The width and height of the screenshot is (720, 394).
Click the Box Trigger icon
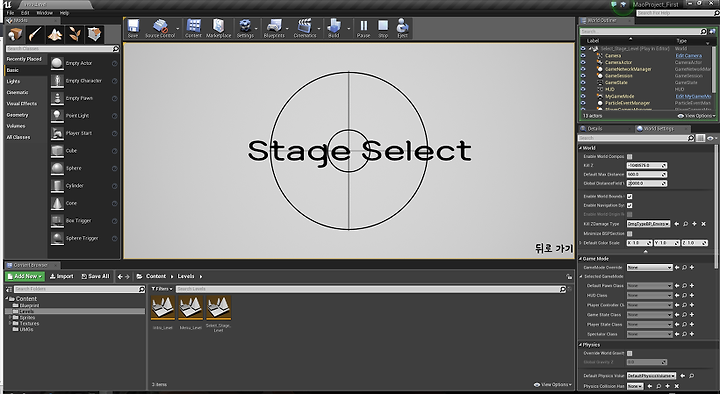click(57, 221)
